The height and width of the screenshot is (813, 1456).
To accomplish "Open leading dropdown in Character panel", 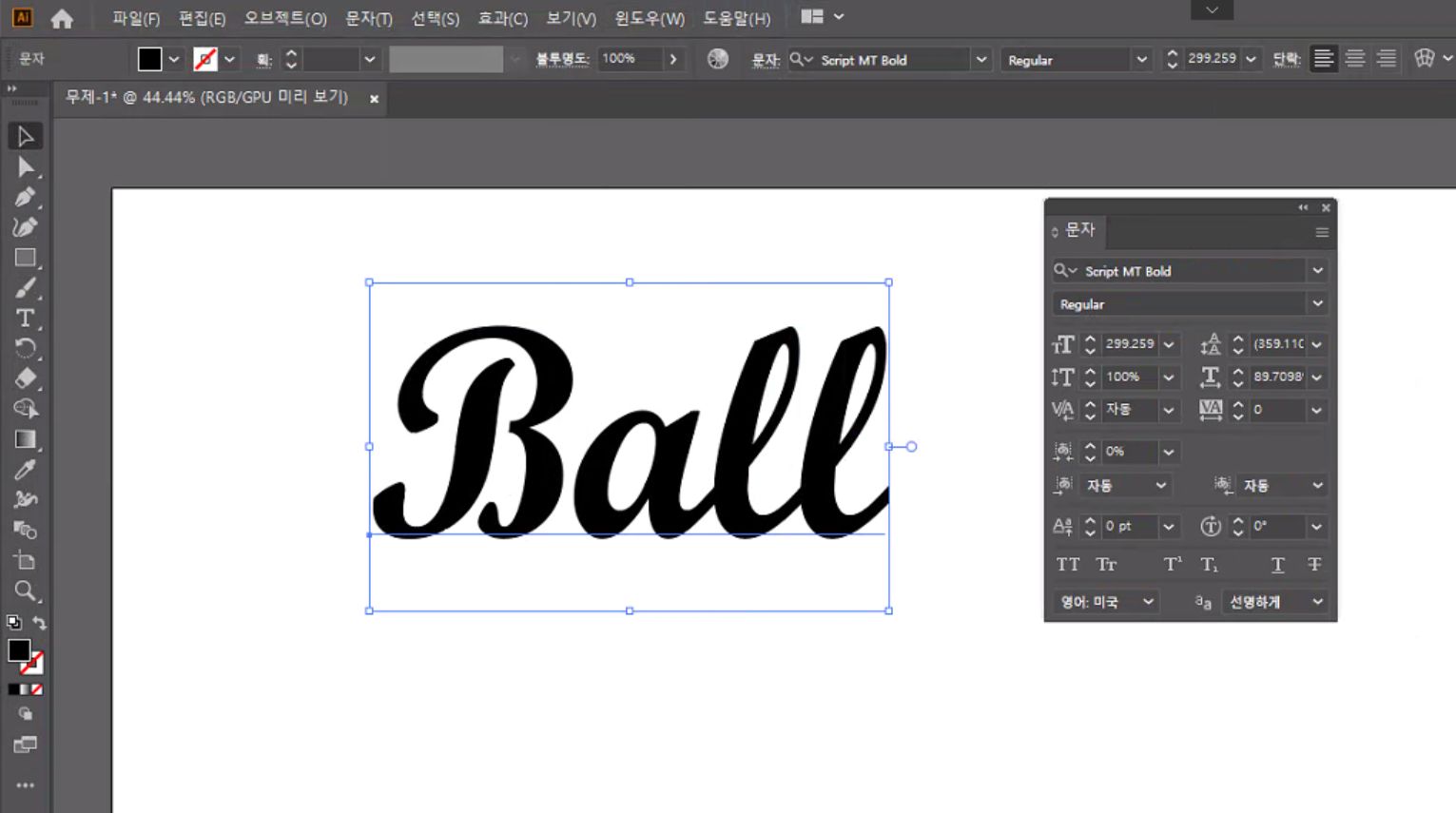I will click(x=1317, y=344).
